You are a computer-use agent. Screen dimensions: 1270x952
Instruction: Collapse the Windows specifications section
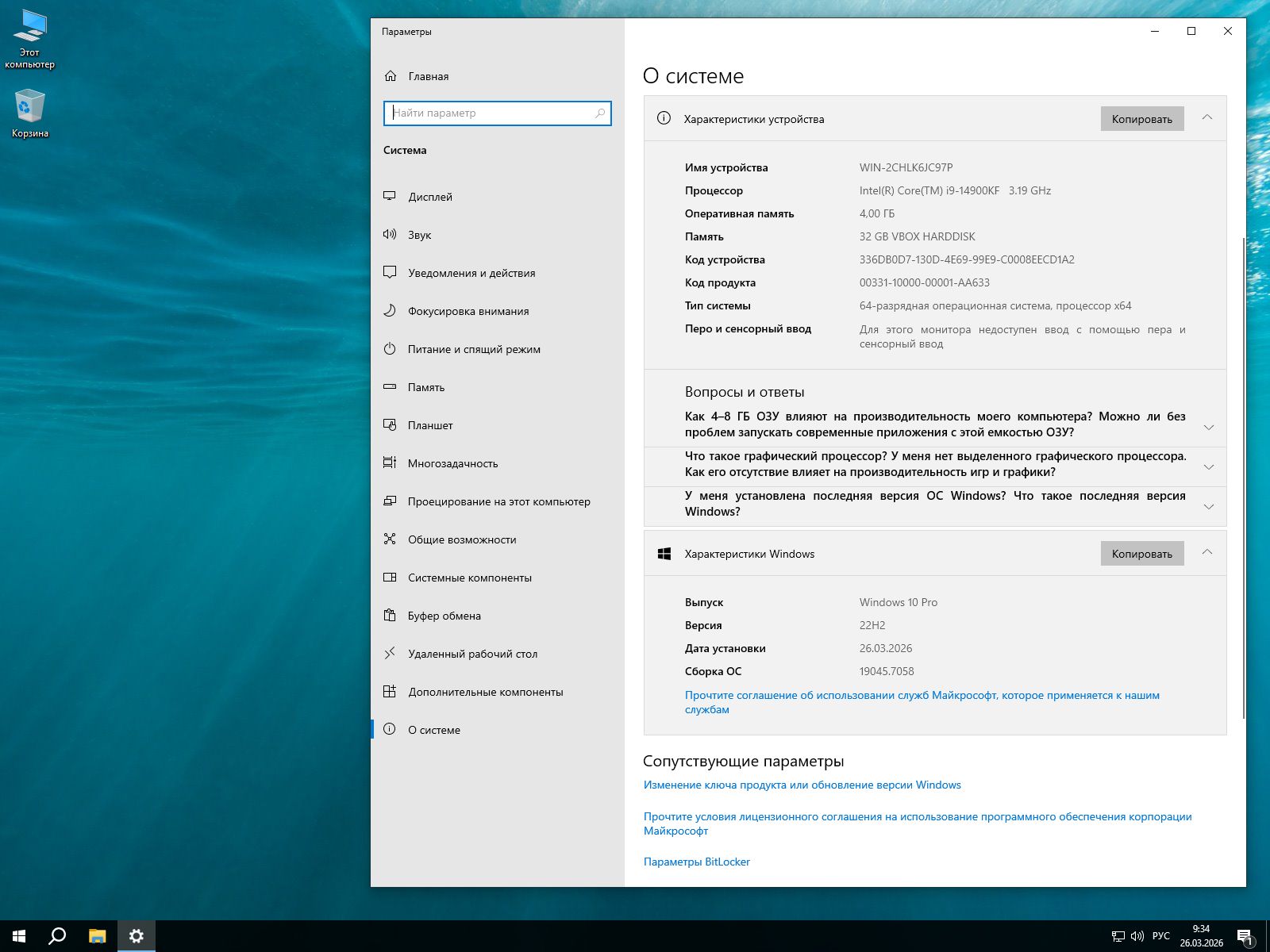[x=1206, y=552]
